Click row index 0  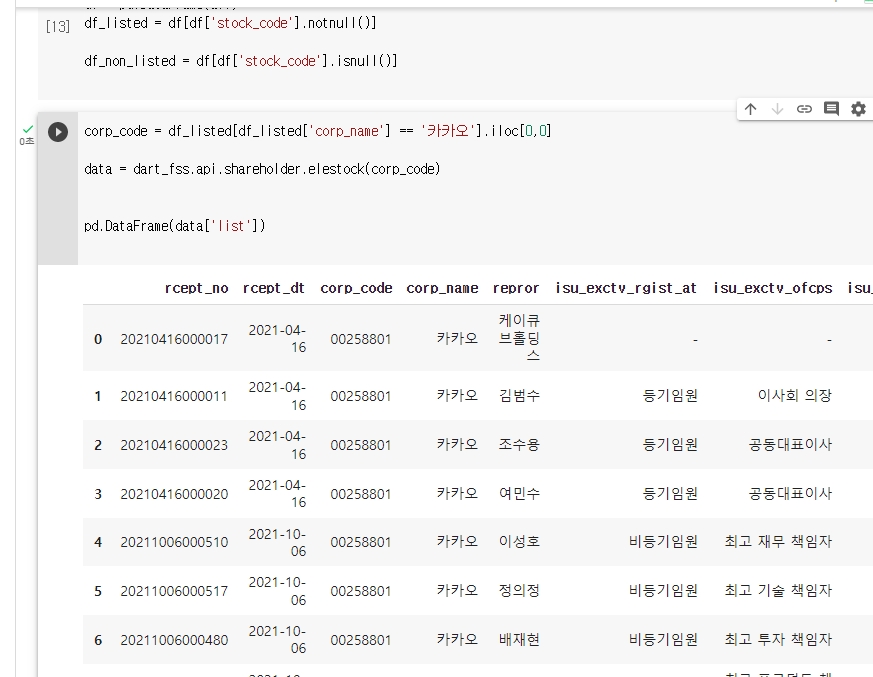(98, 339)
